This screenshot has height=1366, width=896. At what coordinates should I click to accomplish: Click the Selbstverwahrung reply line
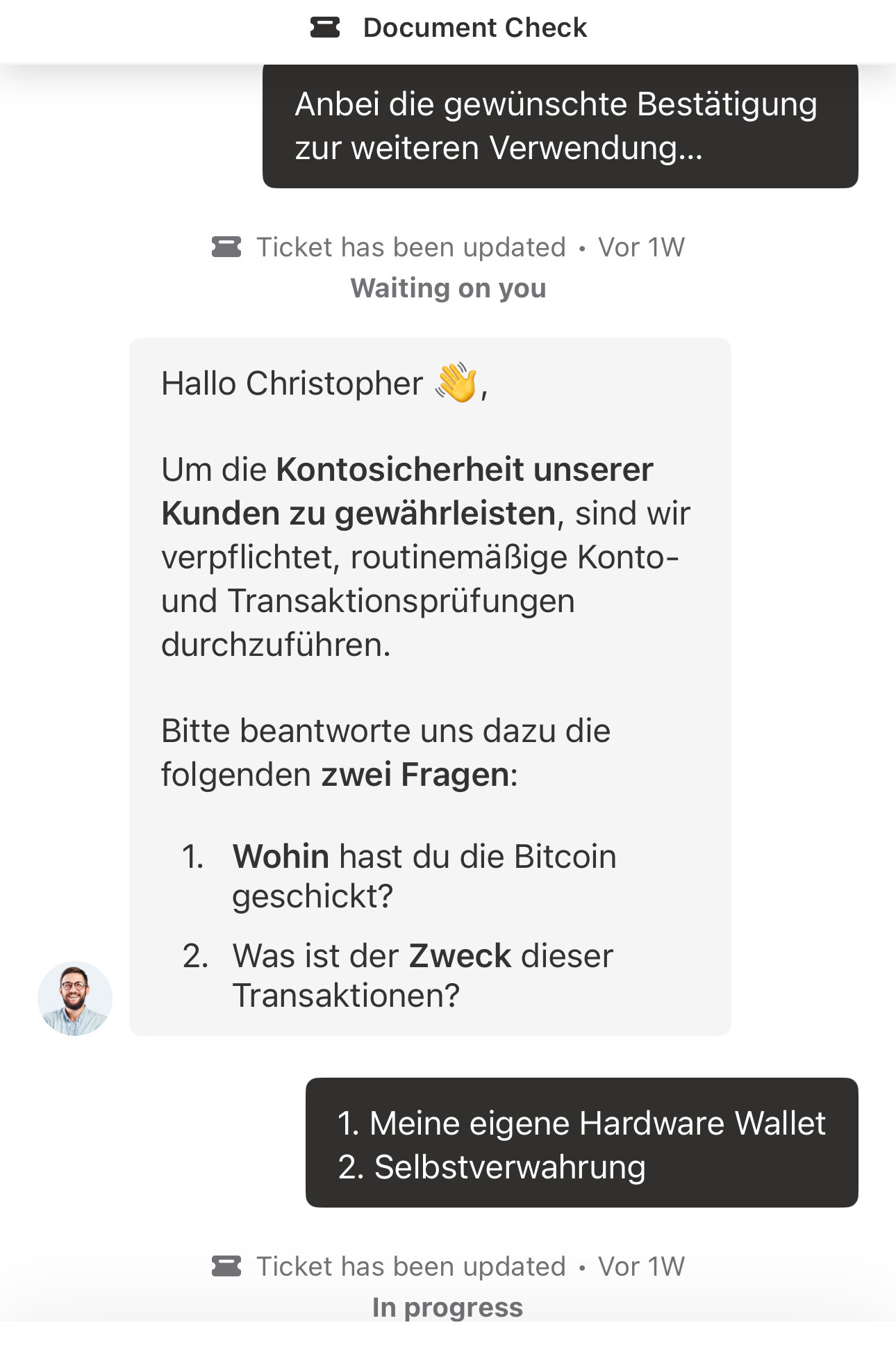tap(492, 1167)
